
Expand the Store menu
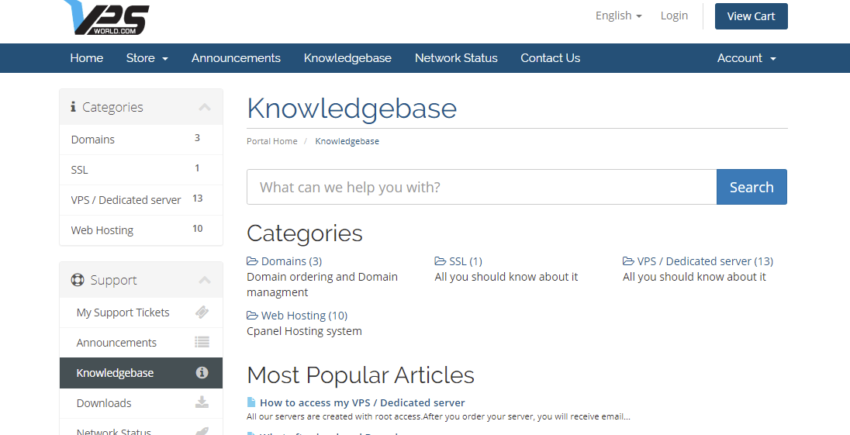pos(147,58)
